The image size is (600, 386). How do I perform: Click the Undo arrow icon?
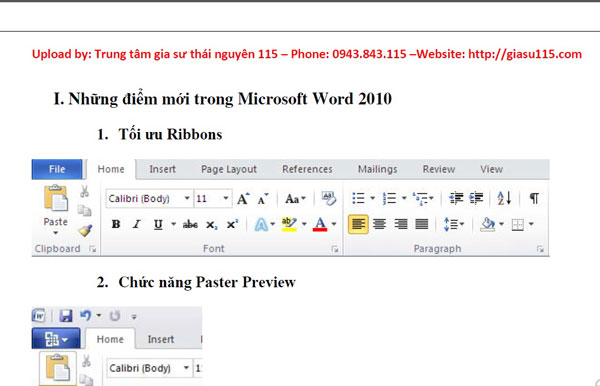point(86,316)
